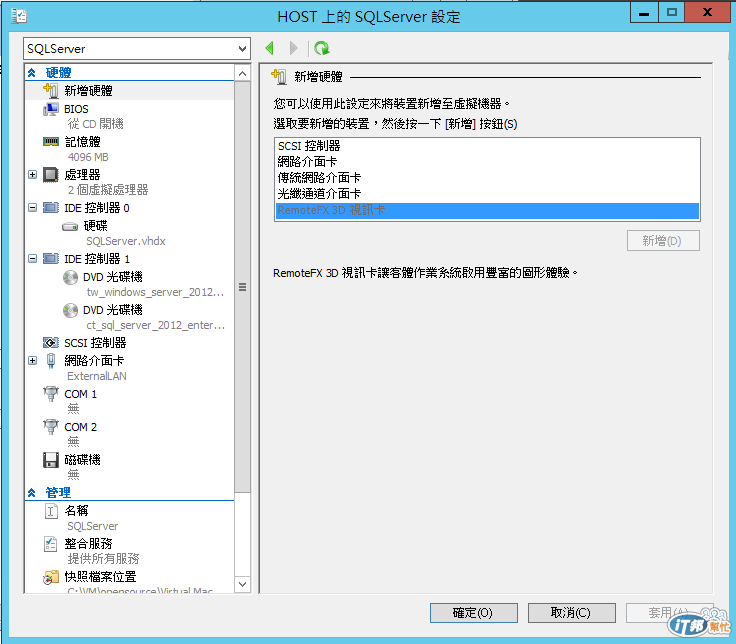Select the 處理器 processor icon
Image resolution: width=736 pixels, height=644 pixels.
[x=51, y=175]
